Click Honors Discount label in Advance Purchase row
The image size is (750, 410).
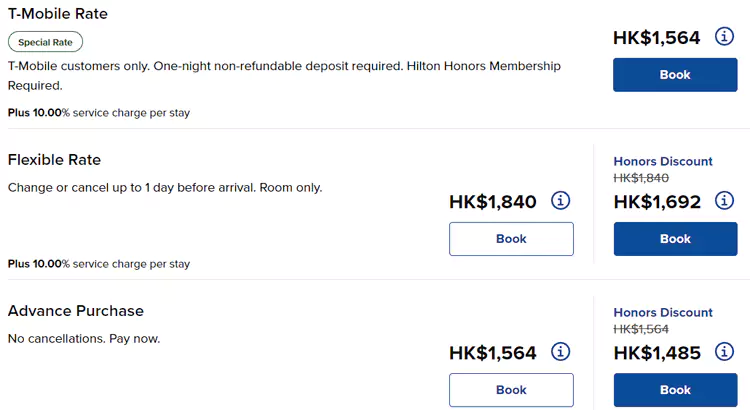663,312
